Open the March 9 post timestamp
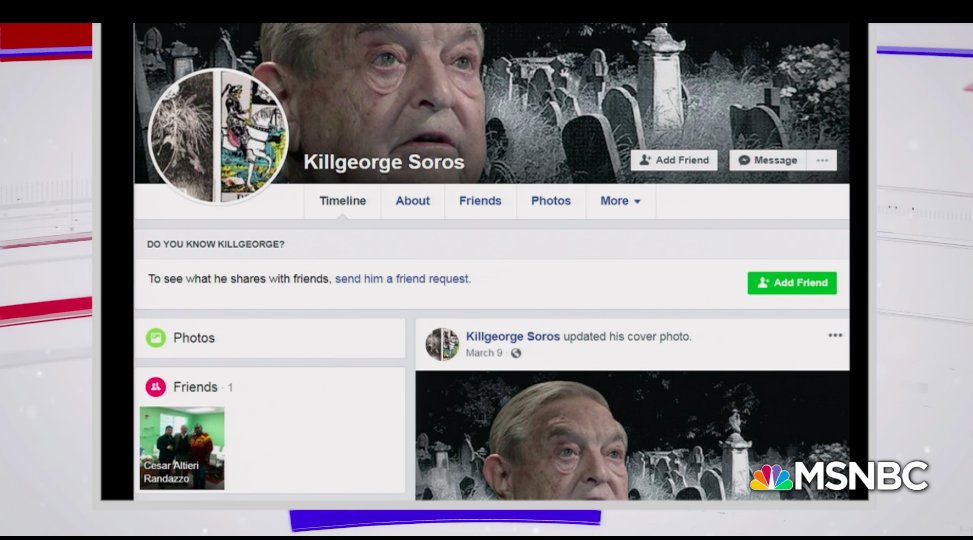 [x=484, y=353]
